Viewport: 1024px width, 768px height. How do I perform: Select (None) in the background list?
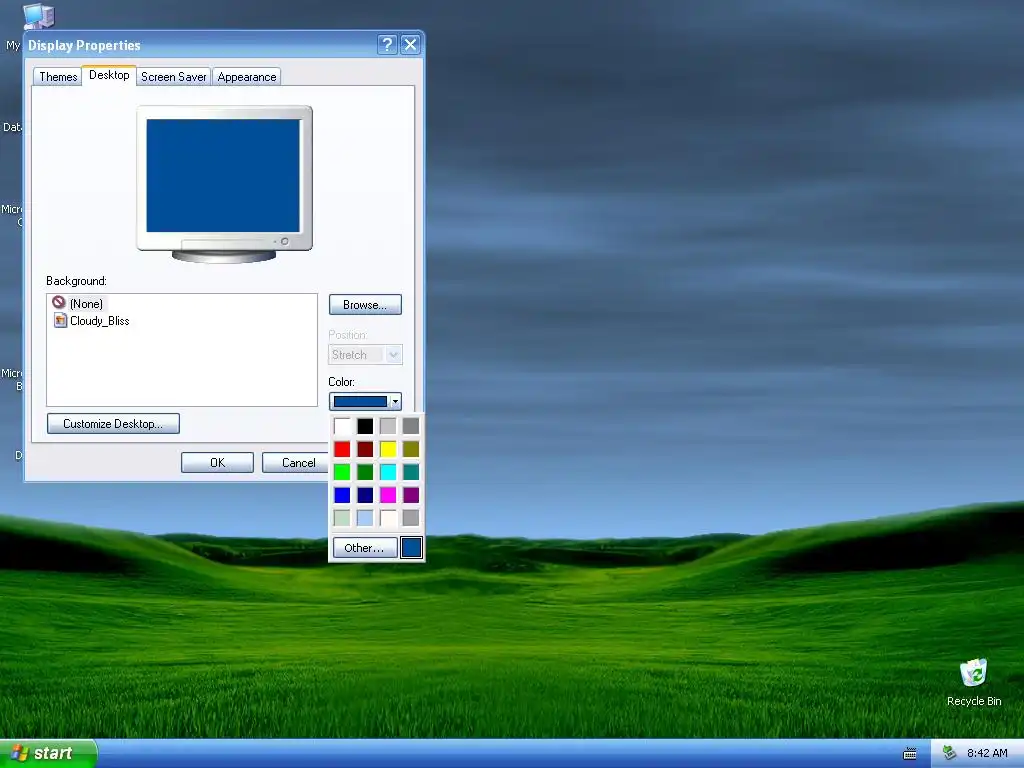click(x=86, y=303)
